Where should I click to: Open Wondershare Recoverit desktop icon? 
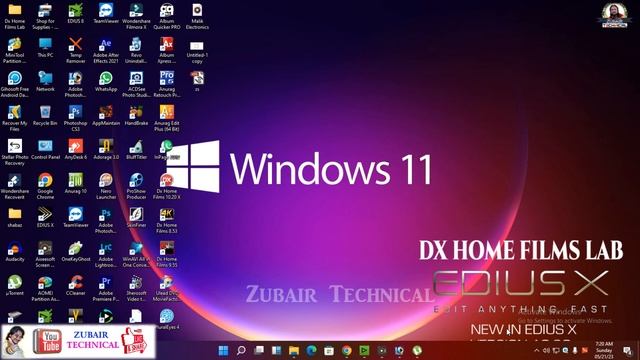(x=15, y=187)
